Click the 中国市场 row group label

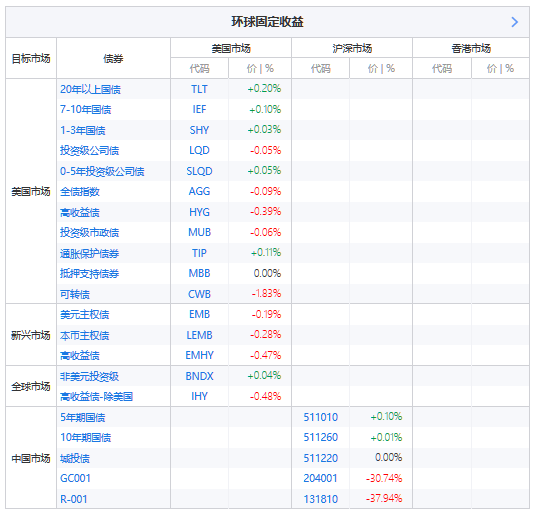[x=31, y=458]
